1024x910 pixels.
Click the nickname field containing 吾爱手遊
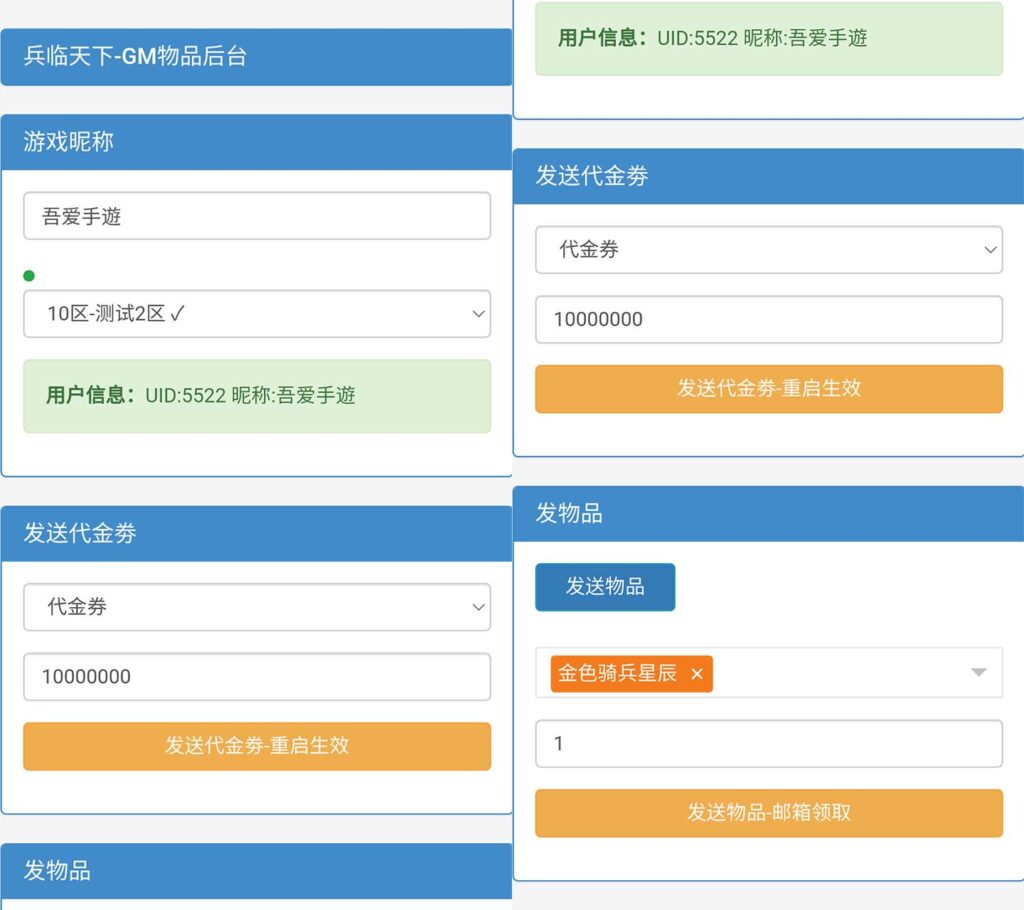[257, 216]
